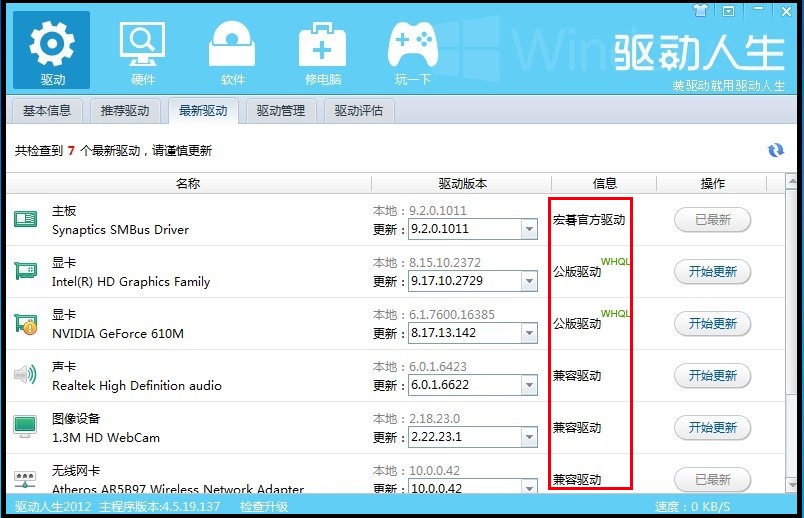This screenshot has width=804, height=518.
Task: Select the Synaptics SMBus Driver name
Action: [120, 229]
